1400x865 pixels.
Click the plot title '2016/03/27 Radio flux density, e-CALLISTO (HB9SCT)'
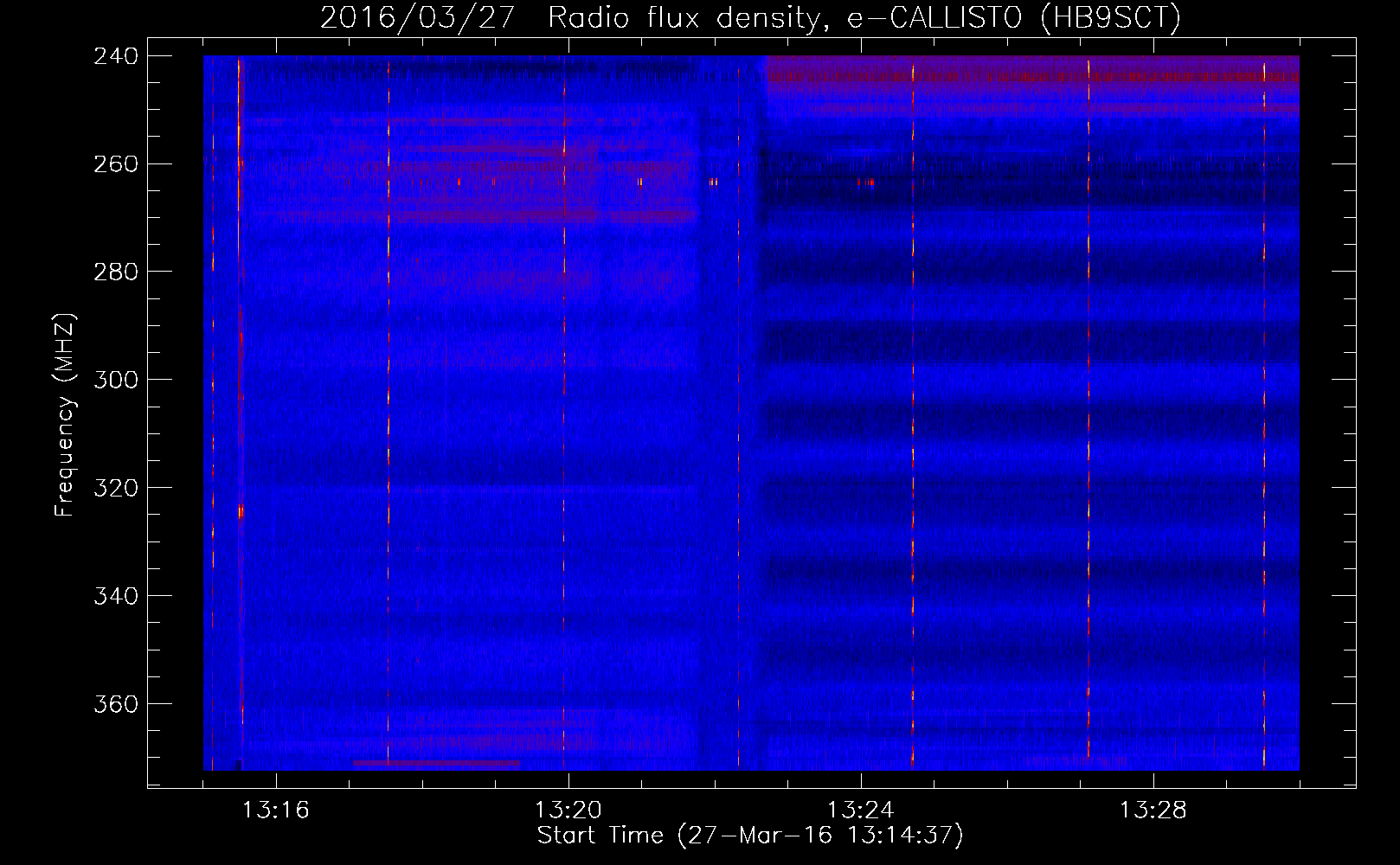click(750, 17)
